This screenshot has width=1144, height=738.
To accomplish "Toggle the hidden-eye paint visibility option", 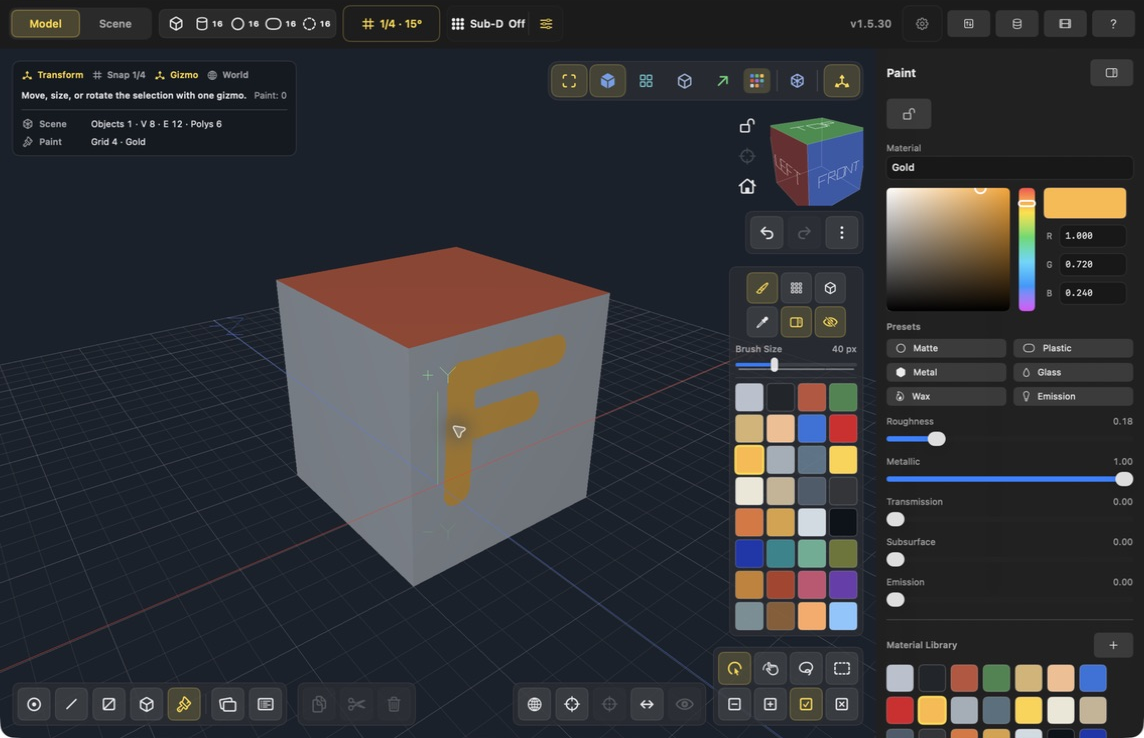I will [x=830, y=322].
